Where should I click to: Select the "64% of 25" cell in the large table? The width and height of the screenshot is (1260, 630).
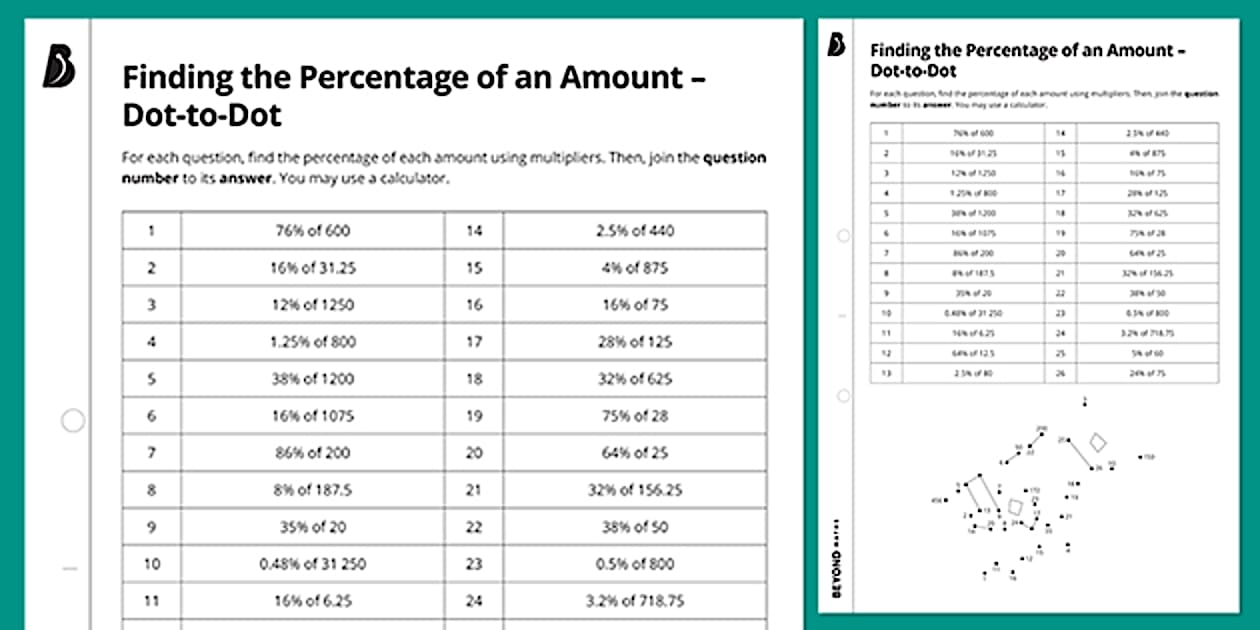tap(635, 453)
